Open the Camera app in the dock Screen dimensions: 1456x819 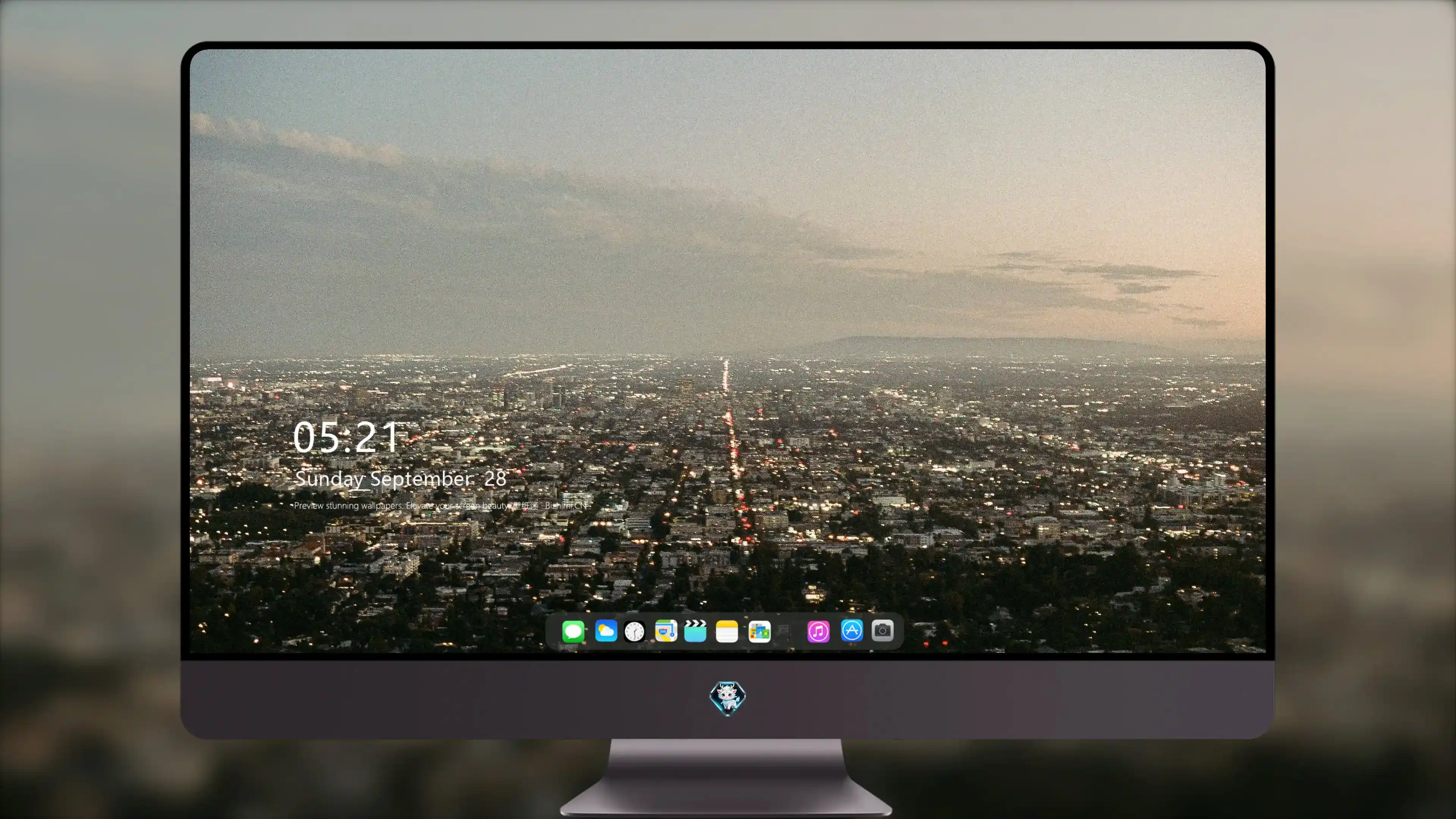tap(883, 630)
